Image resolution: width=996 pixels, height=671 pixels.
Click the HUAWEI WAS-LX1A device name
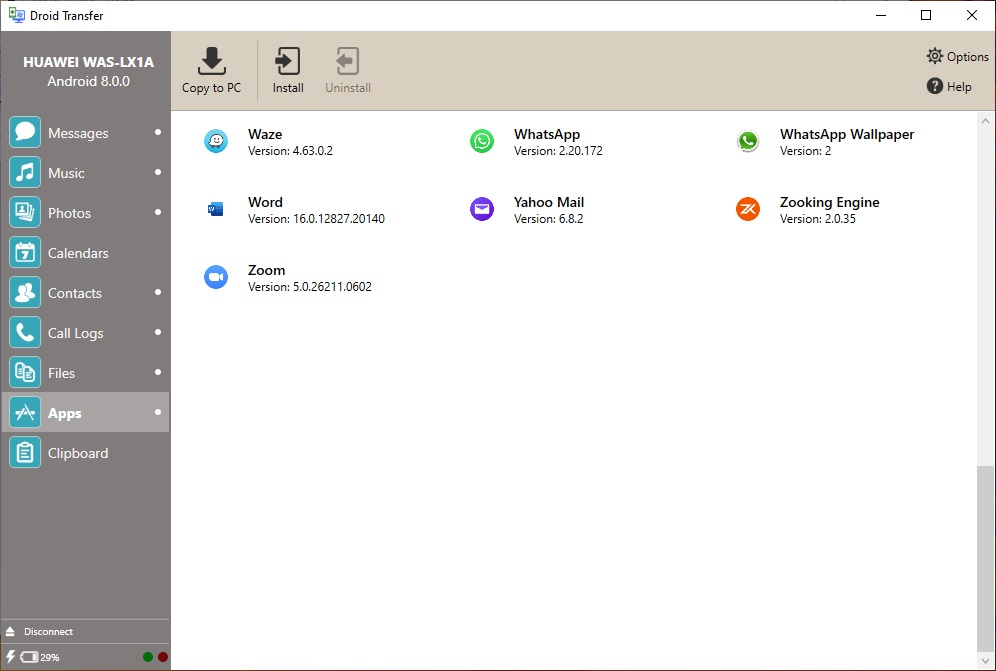tap(88, 62)
